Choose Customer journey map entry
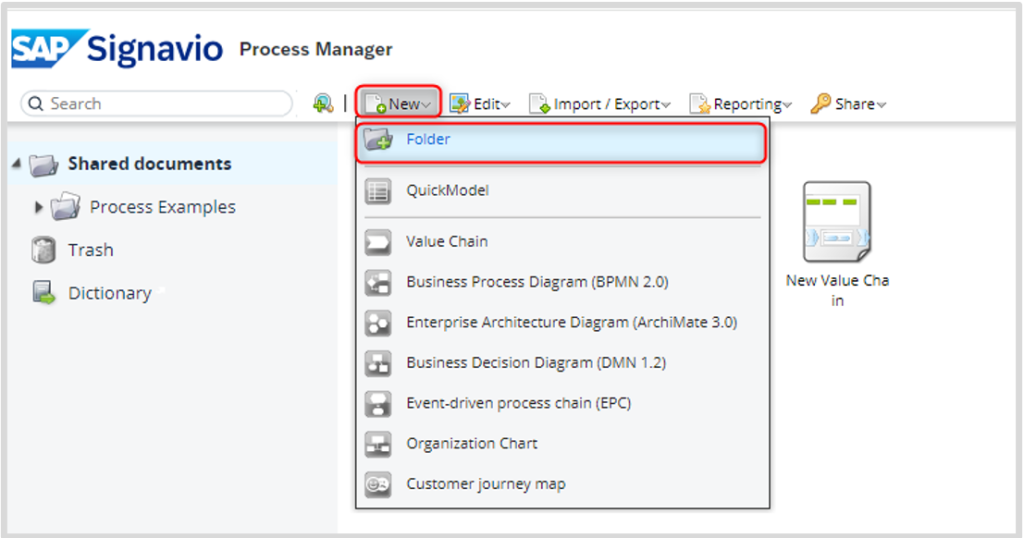1024x538 pixels. point(562,484)
